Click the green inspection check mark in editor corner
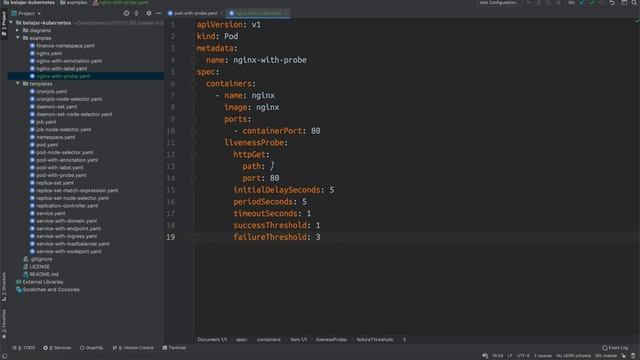The height and width of the screenshot is (360, 640). (x=636, y=21)
